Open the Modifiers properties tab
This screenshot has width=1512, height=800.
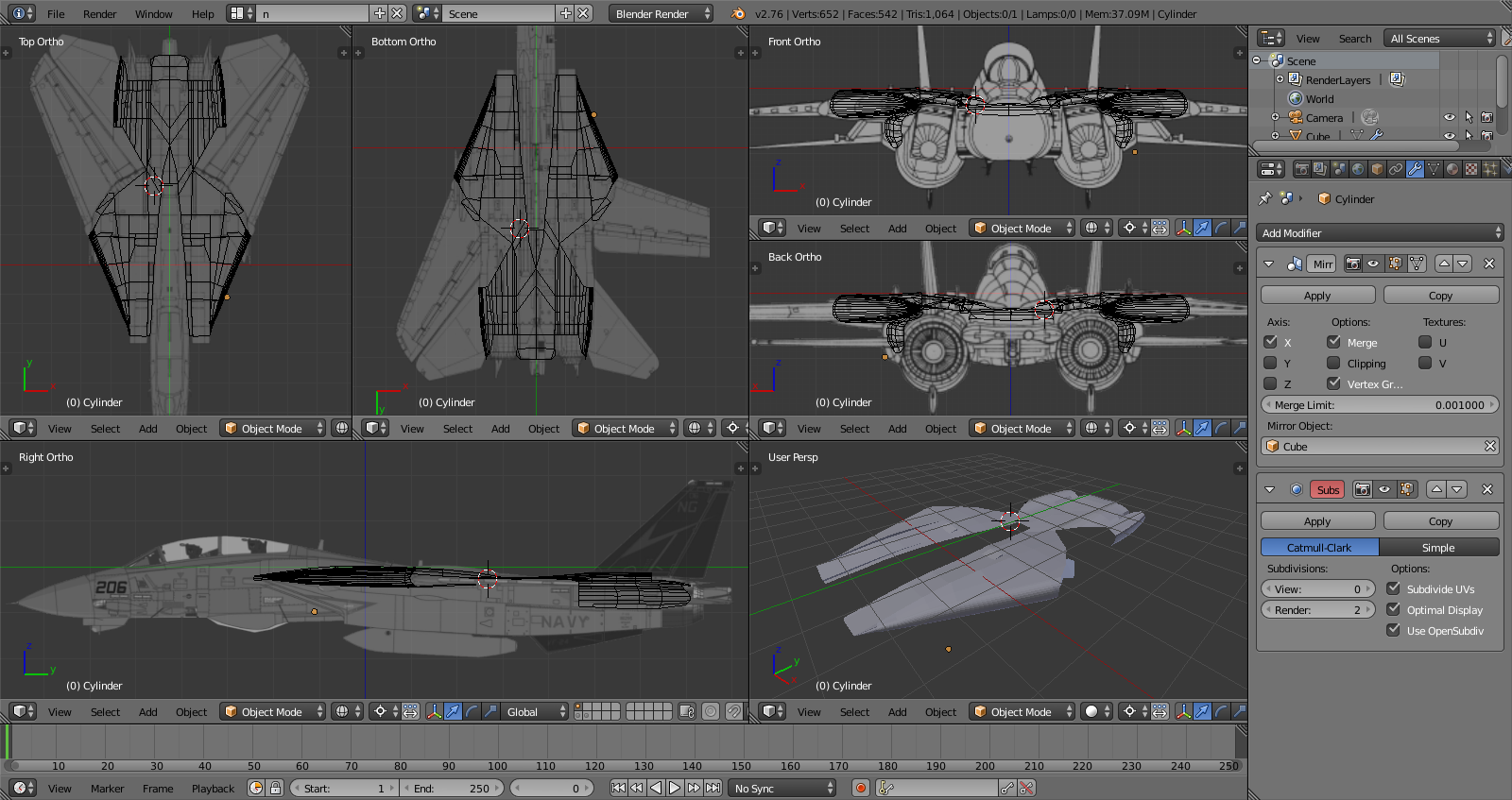tap(1415, 169)
